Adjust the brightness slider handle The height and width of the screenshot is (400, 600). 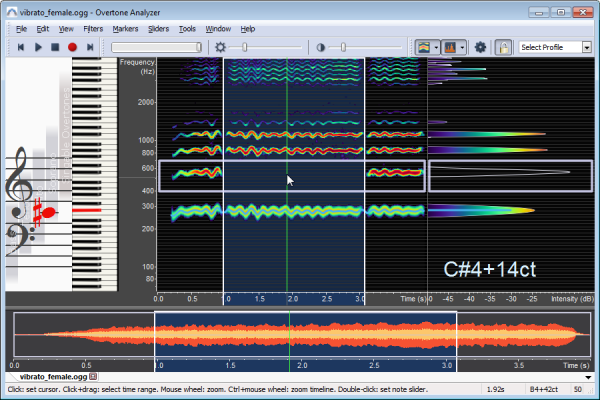pos(245,47)
